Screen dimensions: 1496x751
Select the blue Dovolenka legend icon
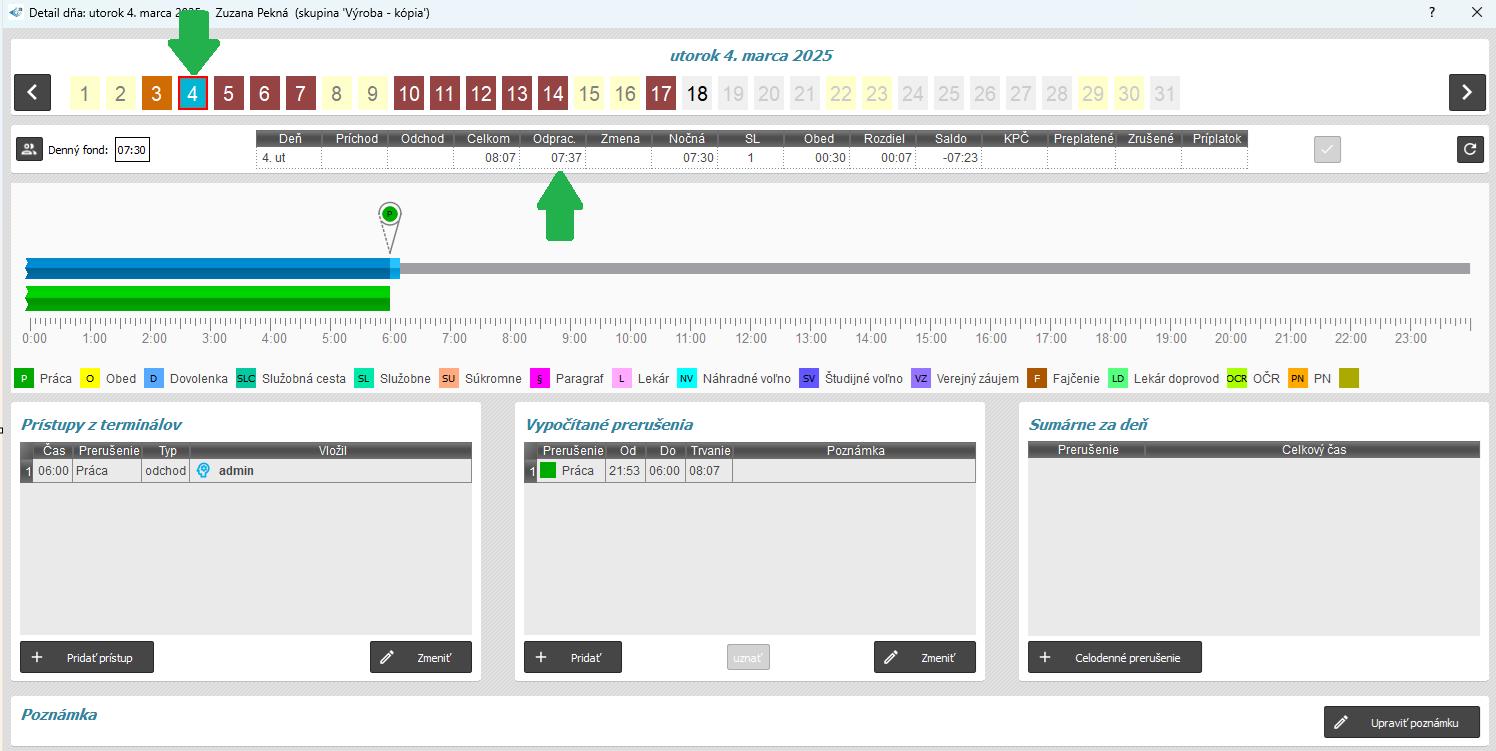[x=154, y=378]
